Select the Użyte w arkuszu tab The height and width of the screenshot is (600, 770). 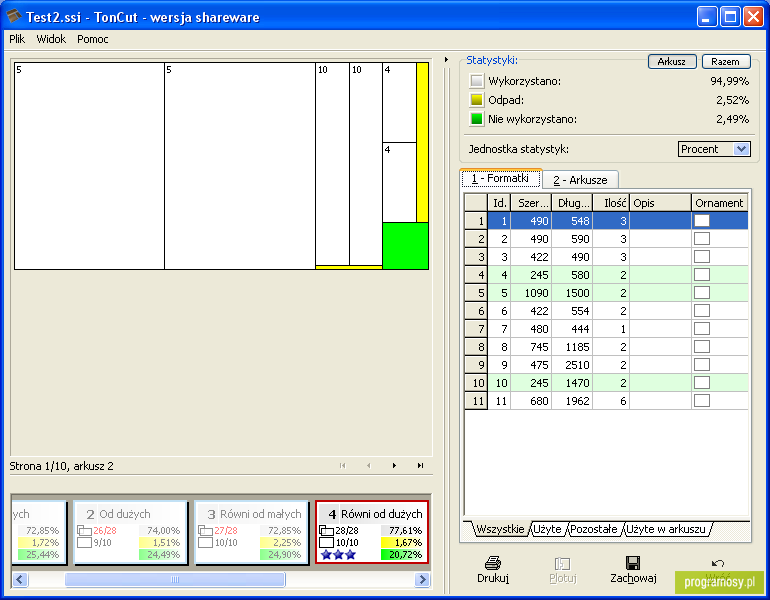tap(665, 529)
